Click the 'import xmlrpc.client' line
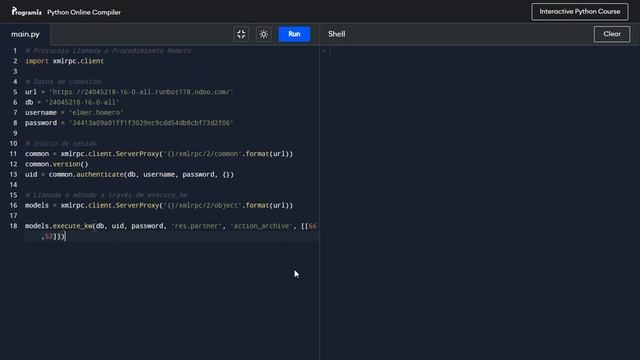Viewport: 640px width, 360px height. [64, 61]
